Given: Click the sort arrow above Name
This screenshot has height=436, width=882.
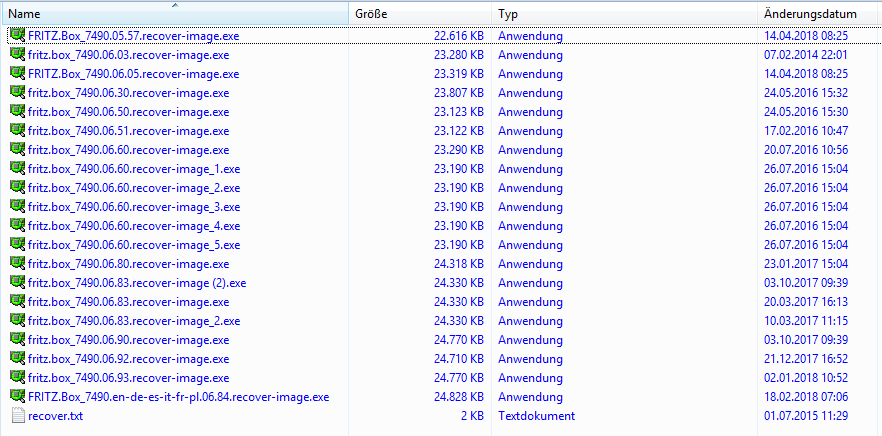Looking at the screenshot, I should pyautogui.click(x=175, y=5).
